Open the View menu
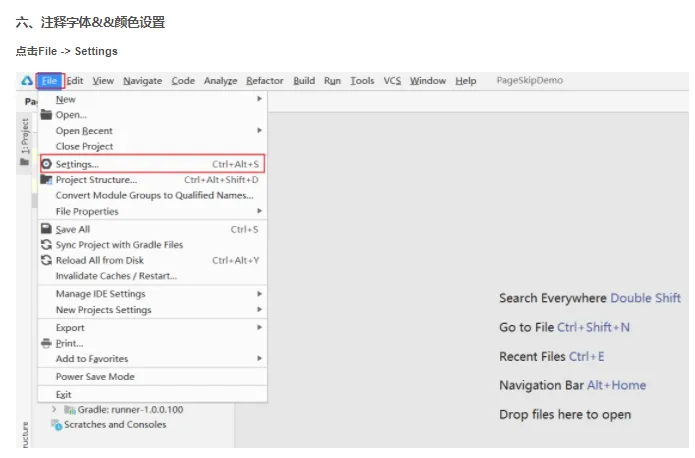Viewport: 695px width, 458px height. (x=103, y=81)
